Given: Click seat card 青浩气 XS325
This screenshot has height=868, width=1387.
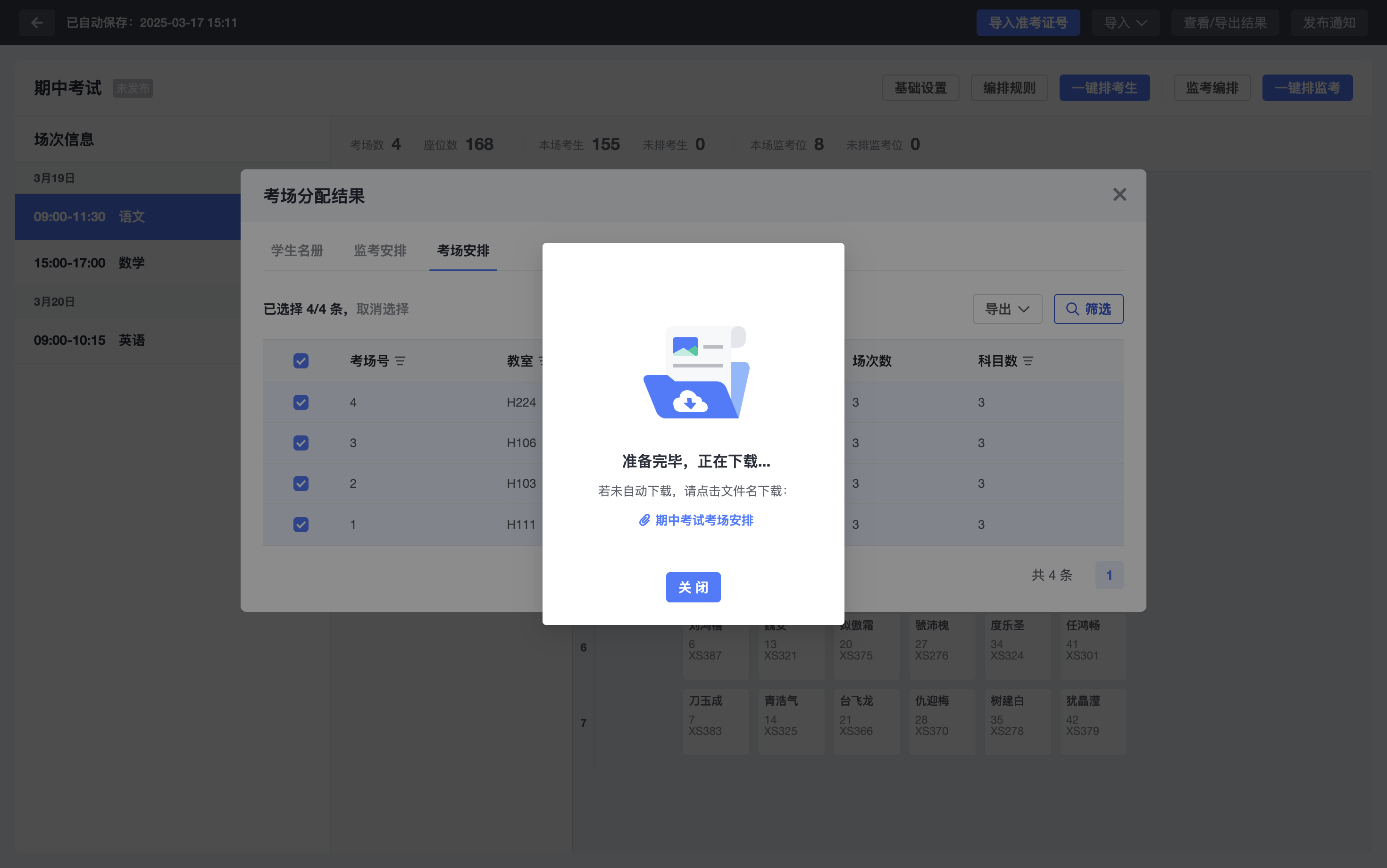Looking at the screenshot, I should [x=791, y=722].
